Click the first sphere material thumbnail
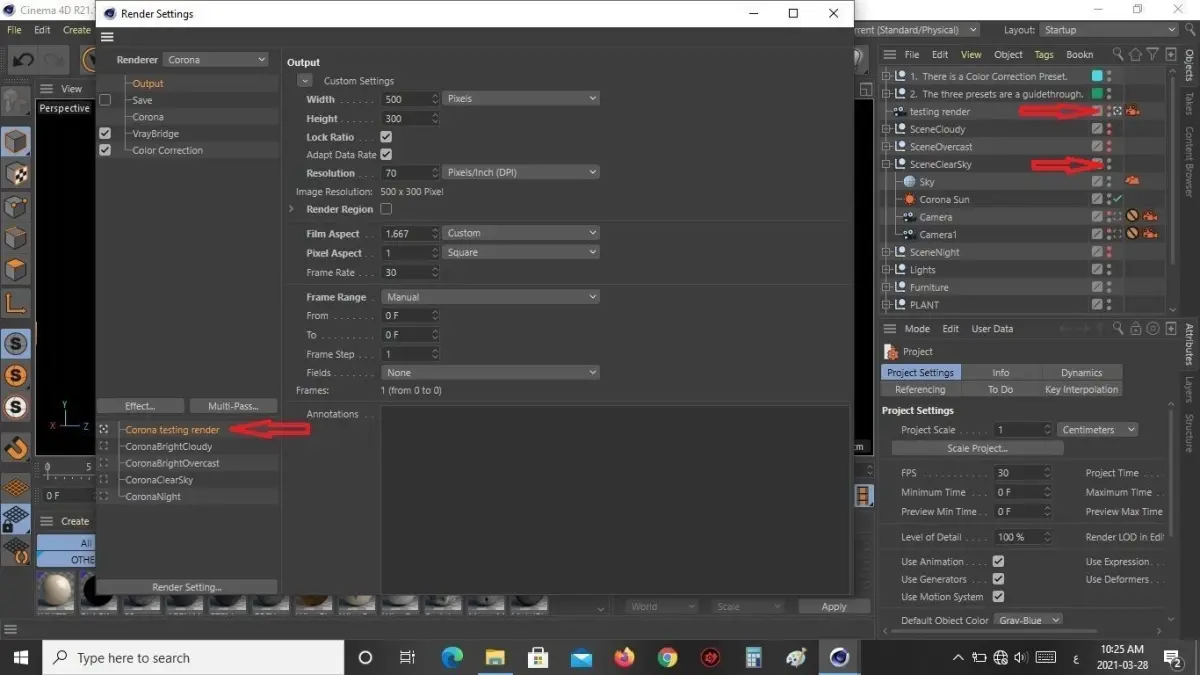Image resolution: width=1200 pixels, height=675 pixels. (x=55, y=591)
